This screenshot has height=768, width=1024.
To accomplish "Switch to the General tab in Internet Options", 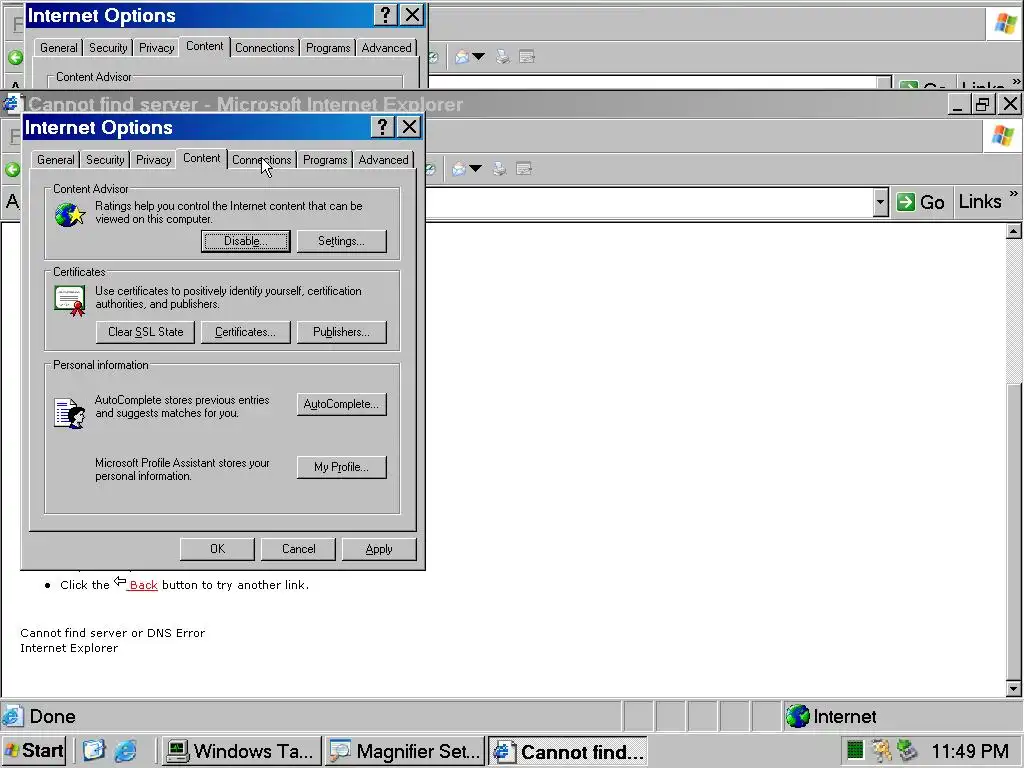I will (x=56, y=160).
